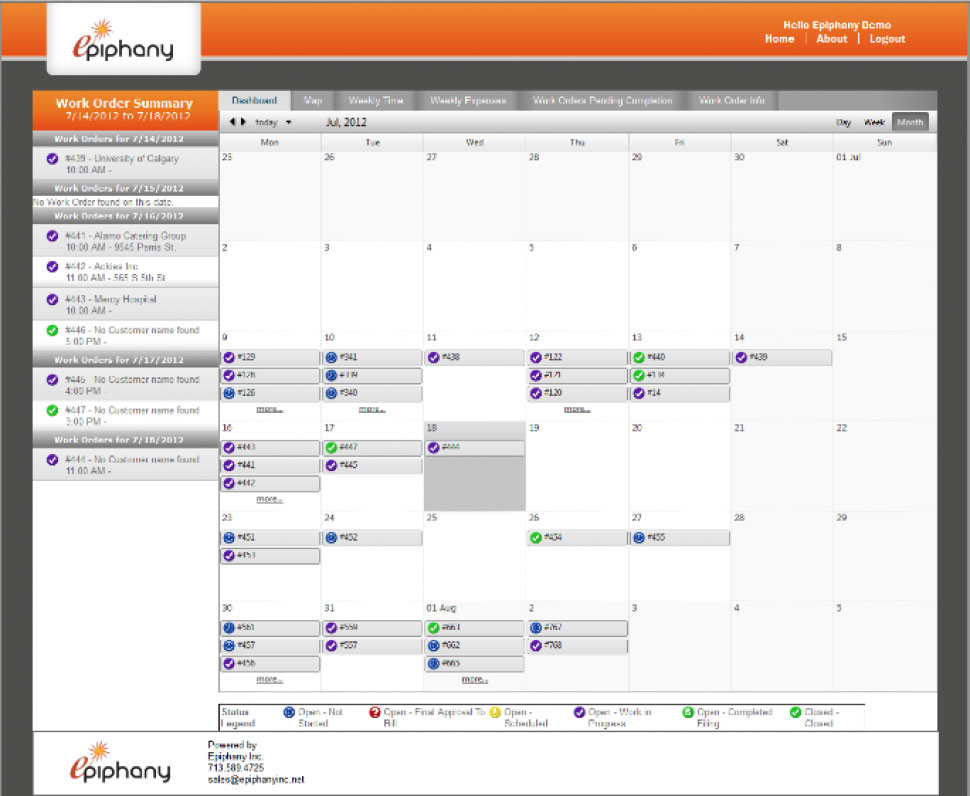Viewport: 970px width, 796px height.
Task: Click the Work Orders for 7/16/2012 heading
Action: [x=126, y=216]
